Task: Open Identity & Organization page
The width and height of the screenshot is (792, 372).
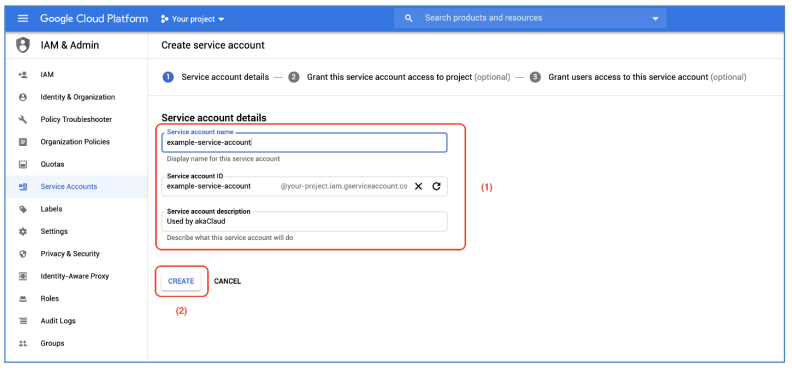Action: [78, 97]
